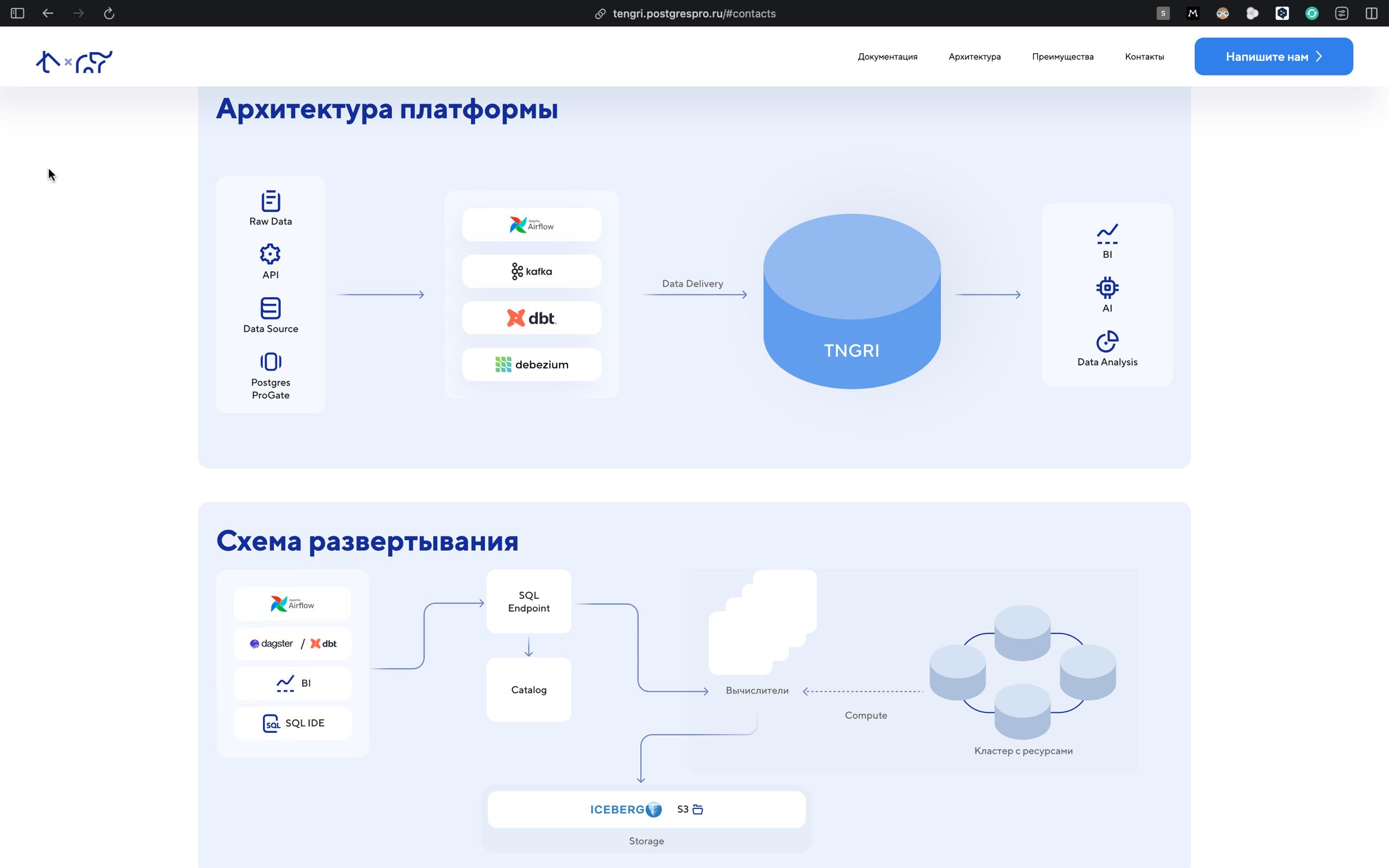This screenshot has width=1389, height=868.
Task: Click the Storage label
Action: [646, 841]
